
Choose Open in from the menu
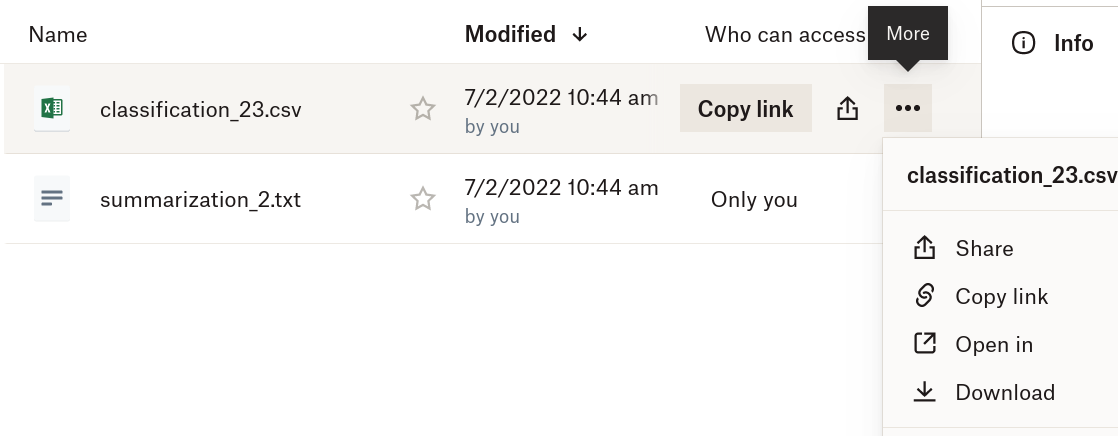click(994, 345)
